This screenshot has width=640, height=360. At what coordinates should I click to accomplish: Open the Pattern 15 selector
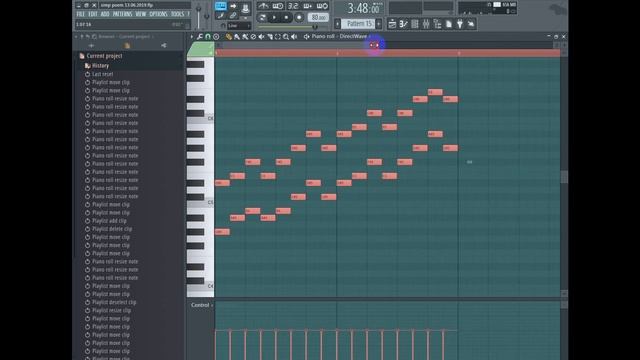[x=358, y=24]
